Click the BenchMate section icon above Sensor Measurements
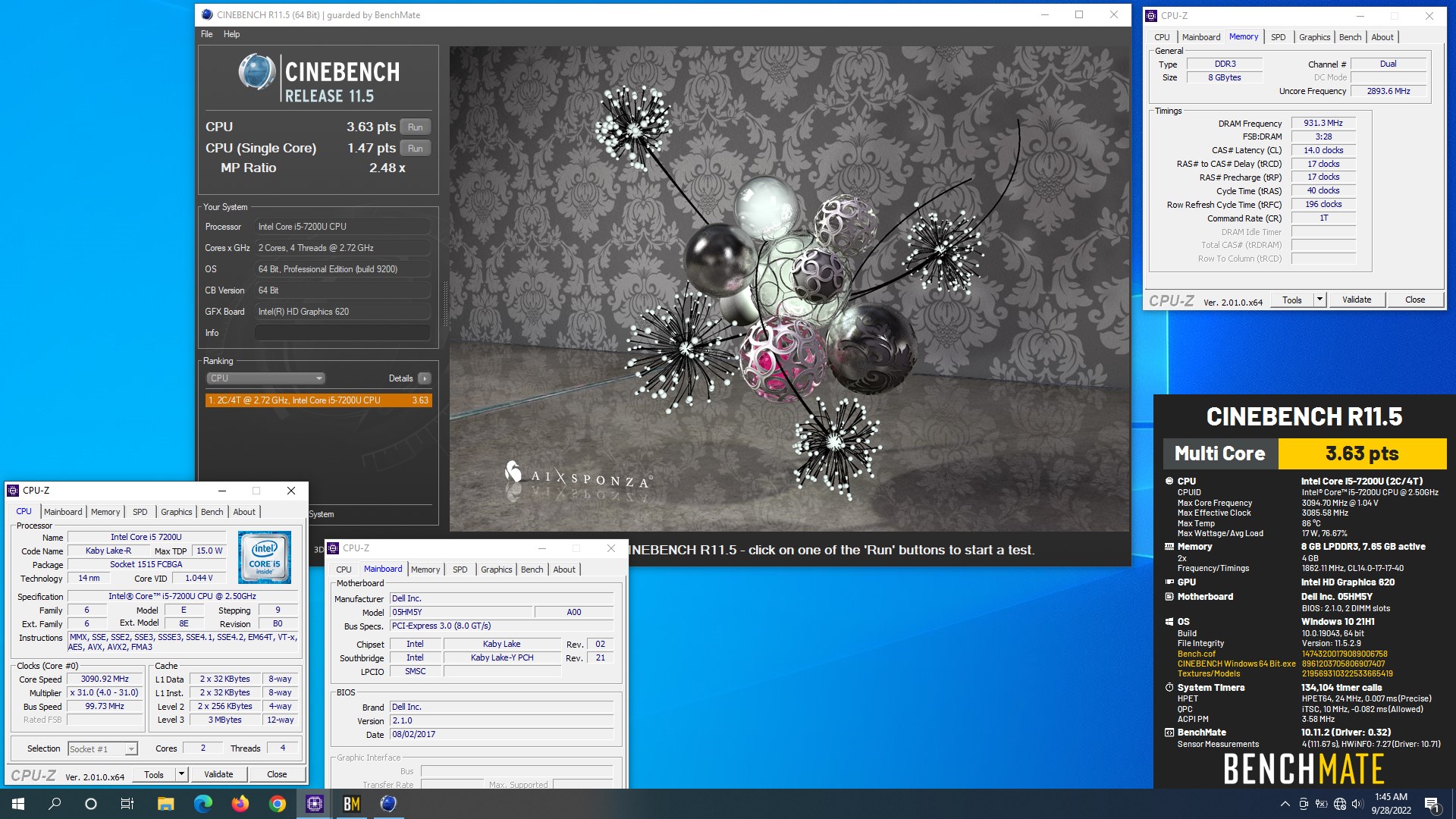1456x819 pixels. (1169, 733)
